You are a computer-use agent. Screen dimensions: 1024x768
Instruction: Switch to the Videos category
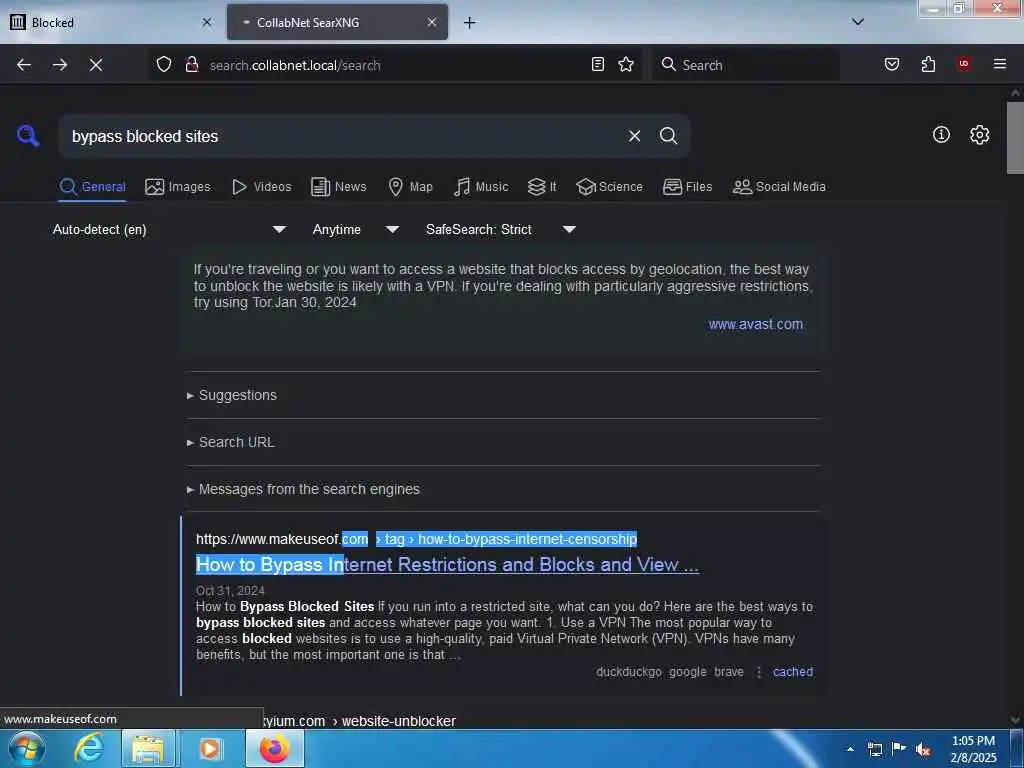pos(261,187)
